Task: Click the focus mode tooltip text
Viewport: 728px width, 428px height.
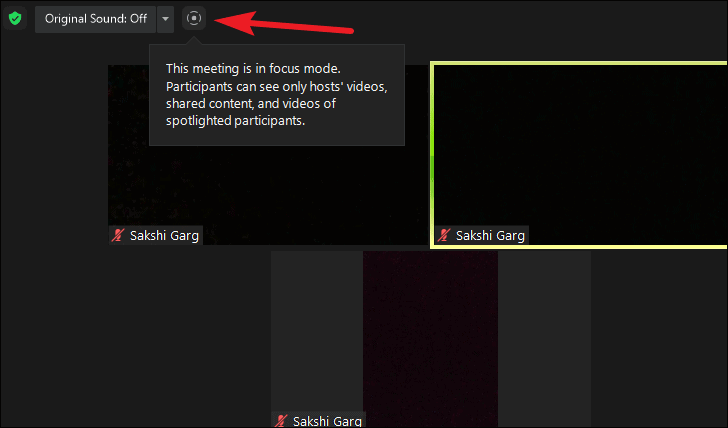Action: [277, 95]
